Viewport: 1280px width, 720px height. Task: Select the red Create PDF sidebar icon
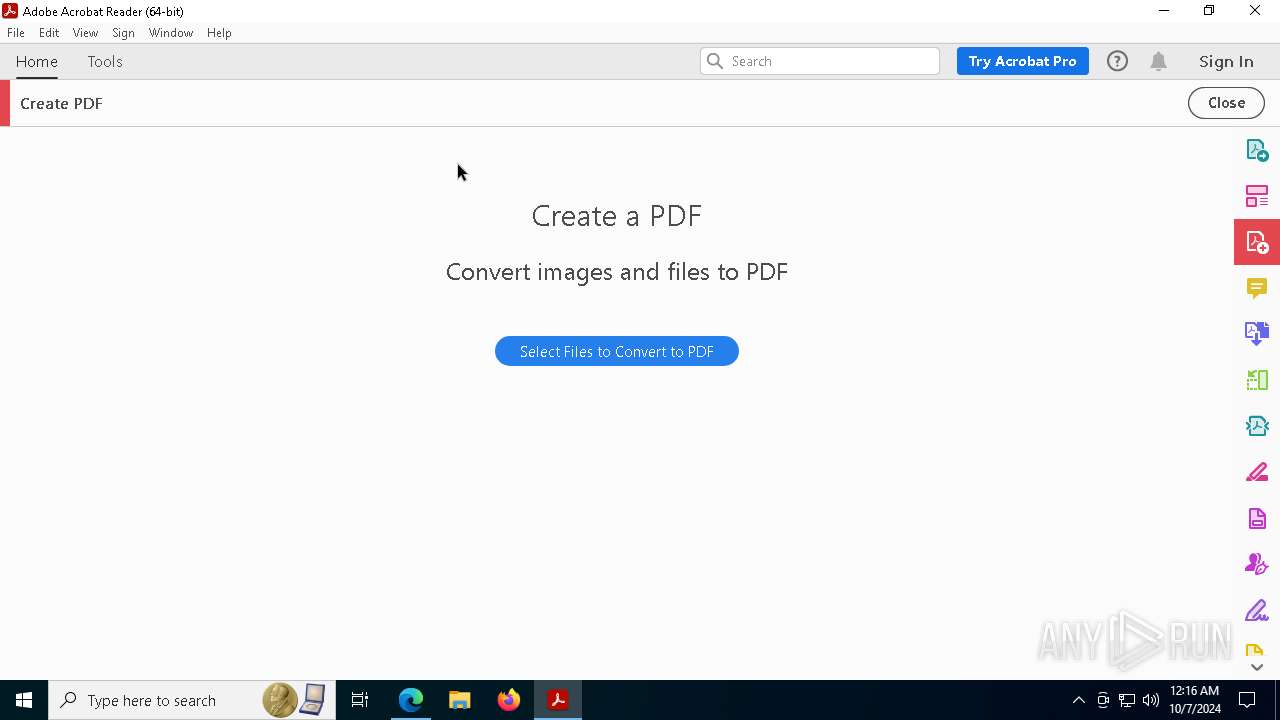tap(1257, 242)
